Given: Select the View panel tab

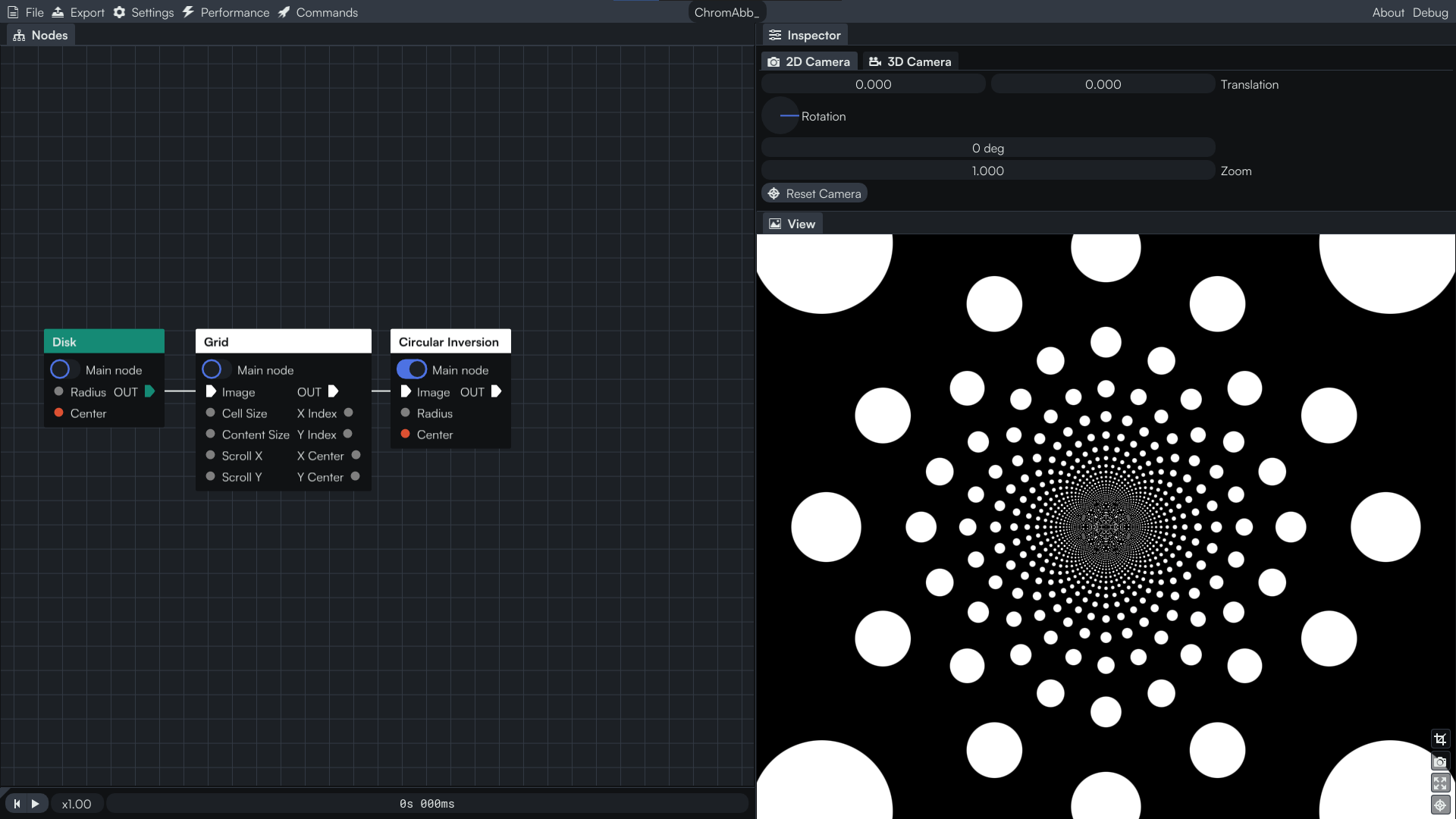Looking at the screenshot, I should 792,224.
